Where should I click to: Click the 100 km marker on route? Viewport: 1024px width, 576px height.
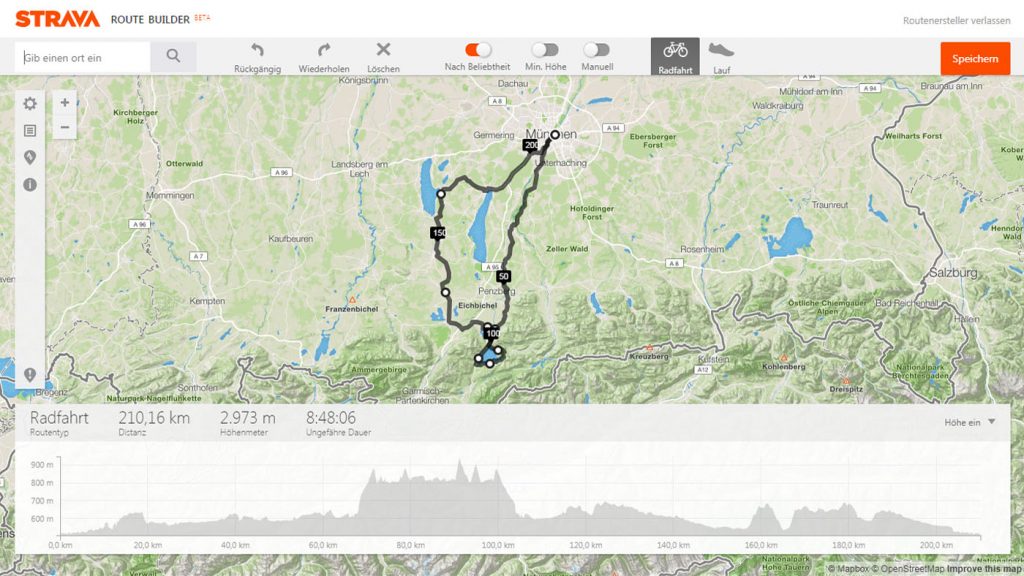pyautogui.click(x=492, y=333)
